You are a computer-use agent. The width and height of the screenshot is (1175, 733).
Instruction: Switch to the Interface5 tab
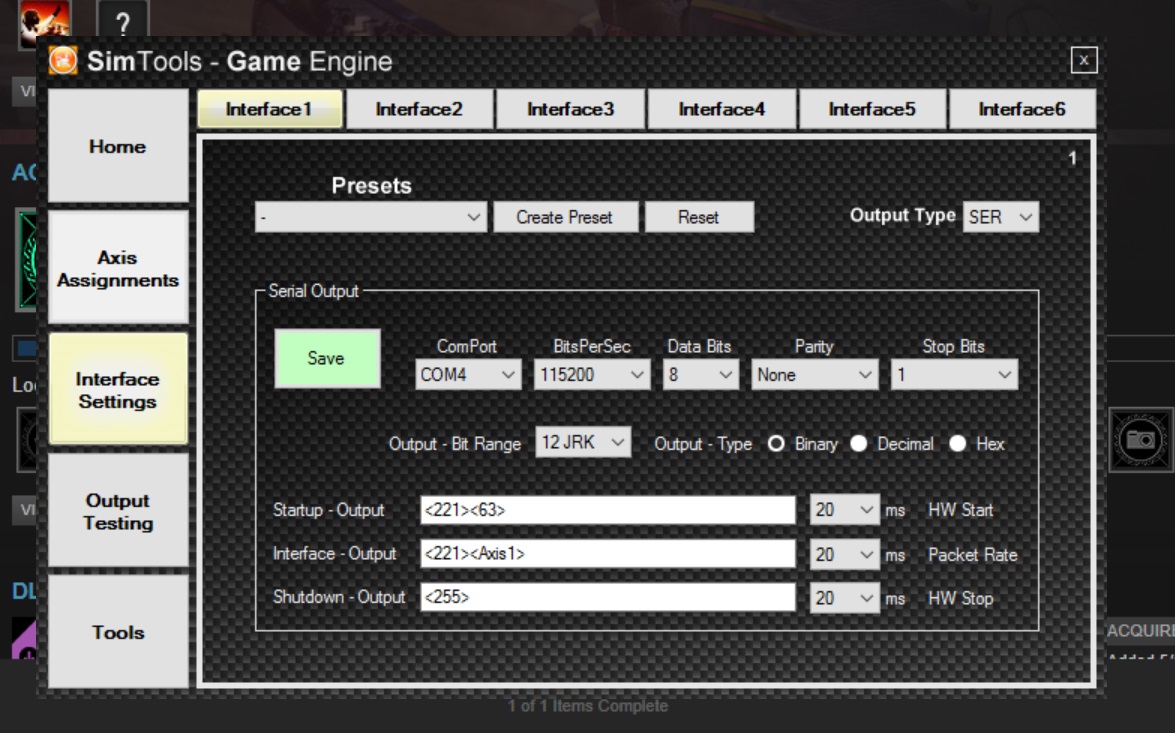(x=872, y=109)
